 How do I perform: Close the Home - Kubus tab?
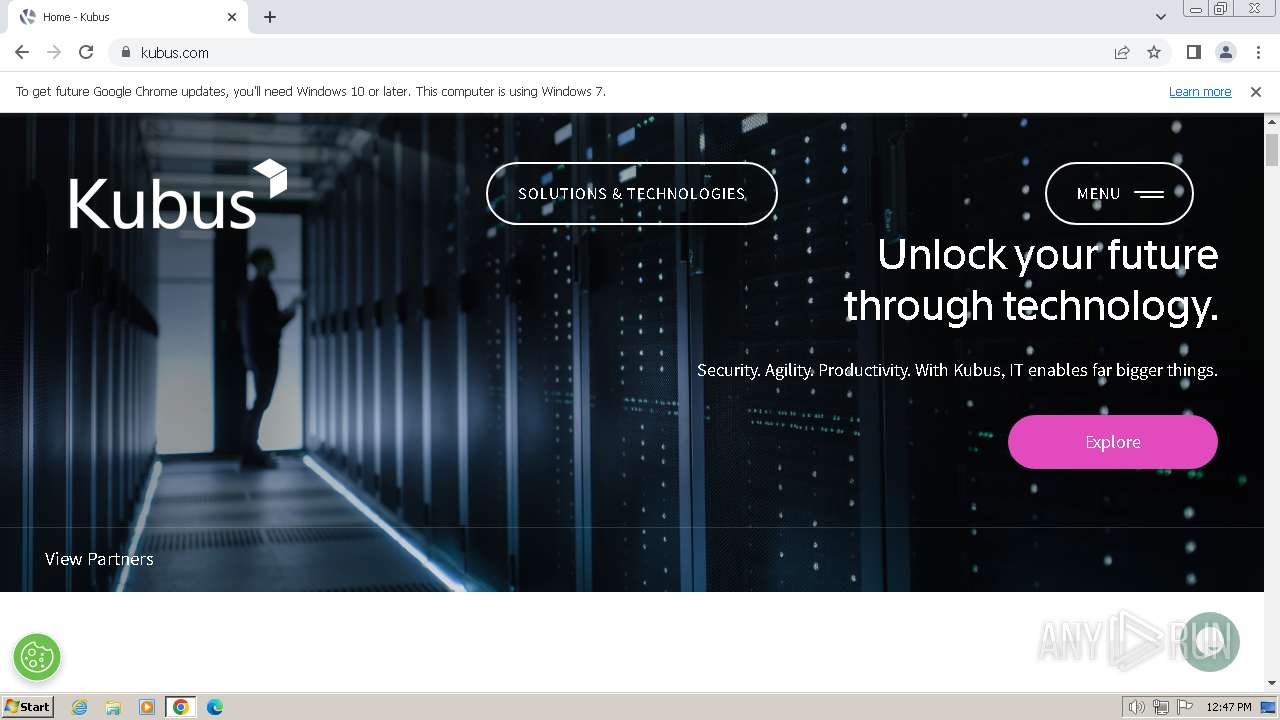pyautogui.click(x=232, y=17)
